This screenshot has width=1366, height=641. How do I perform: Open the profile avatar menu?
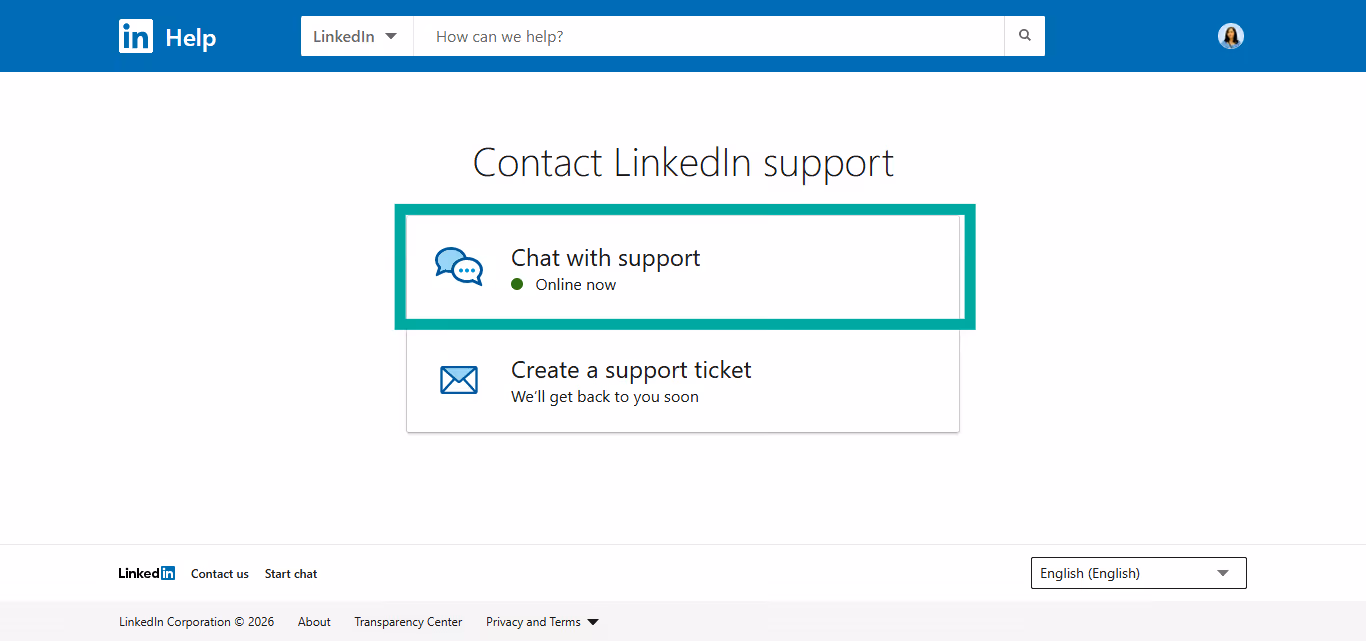tap(1231, 36)
